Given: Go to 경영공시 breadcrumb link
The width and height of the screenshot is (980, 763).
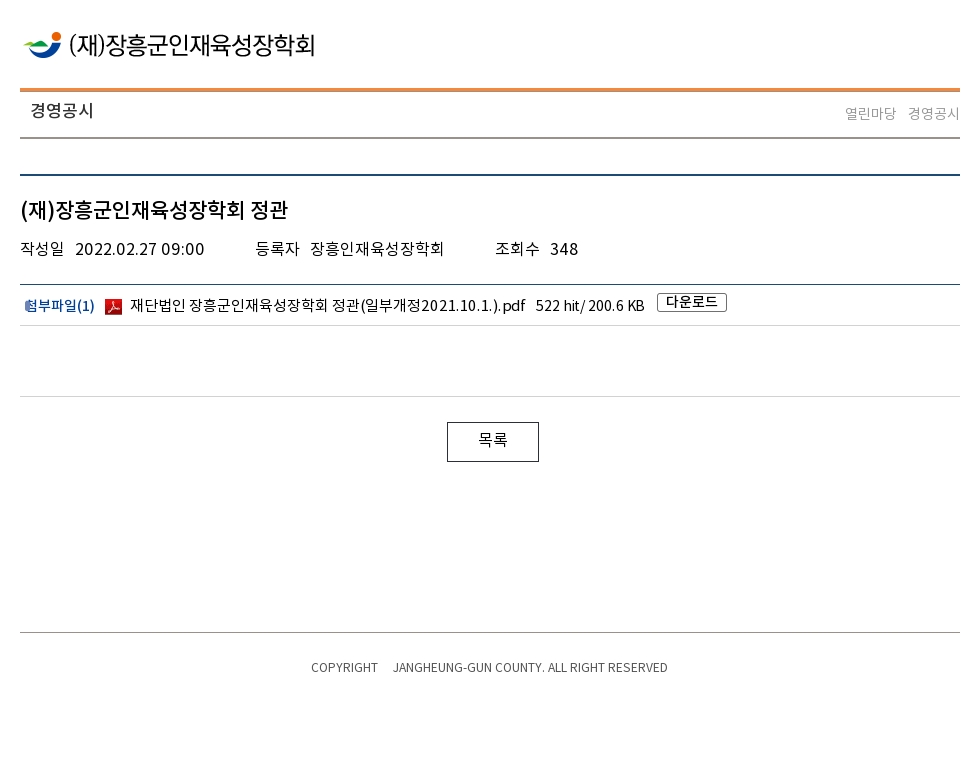Looking at the screenshot, I should click(933, 114).
